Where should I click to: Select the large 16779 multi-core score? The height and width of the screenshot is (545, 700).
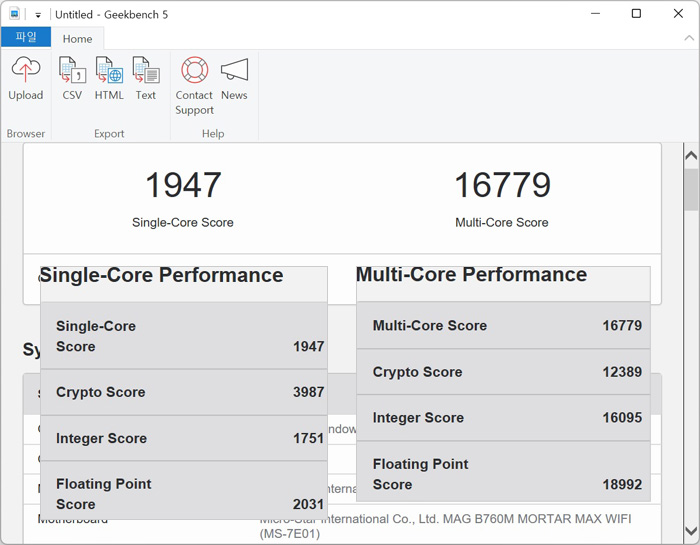click(502, 185)
